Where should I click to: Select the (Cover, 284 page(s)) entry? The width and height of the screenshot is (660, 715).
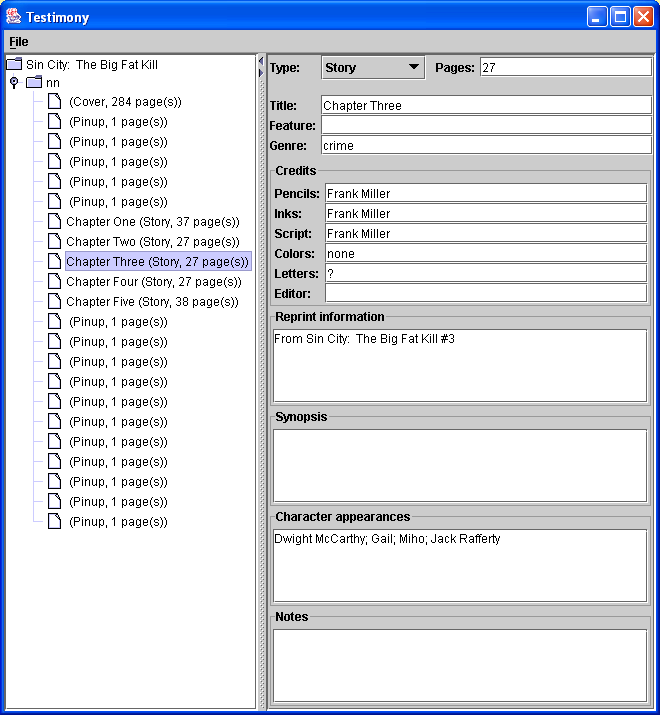[125, 102]
